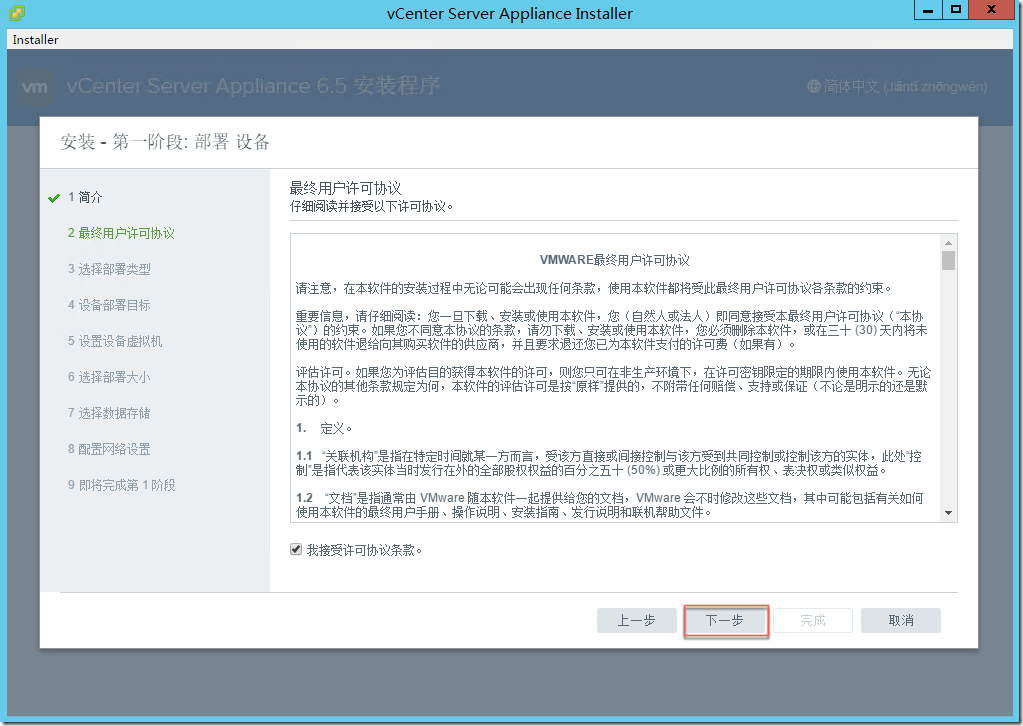Screen dimensions: 1023x726
Task: Select step 9 即将完成第 1 阶段
Action: 121,485
